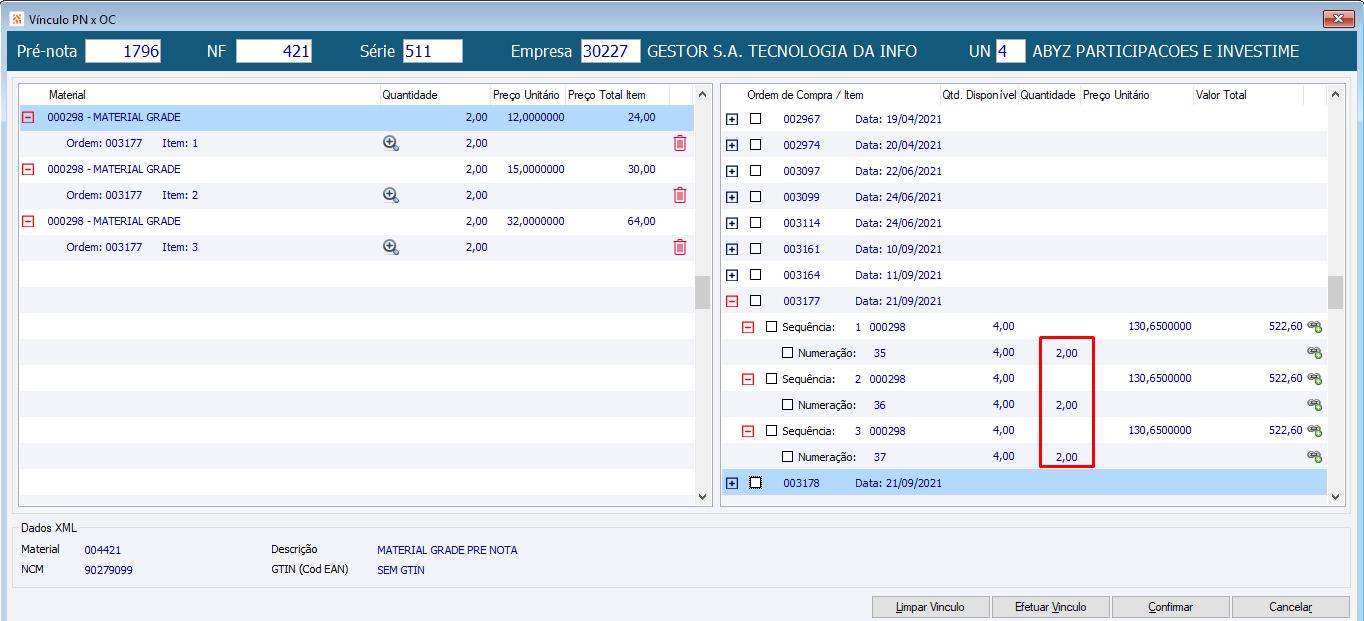The height and width of the screenshot is (621, 1364).
Task: Check the box for order 002967
Action: pos(756,118)
